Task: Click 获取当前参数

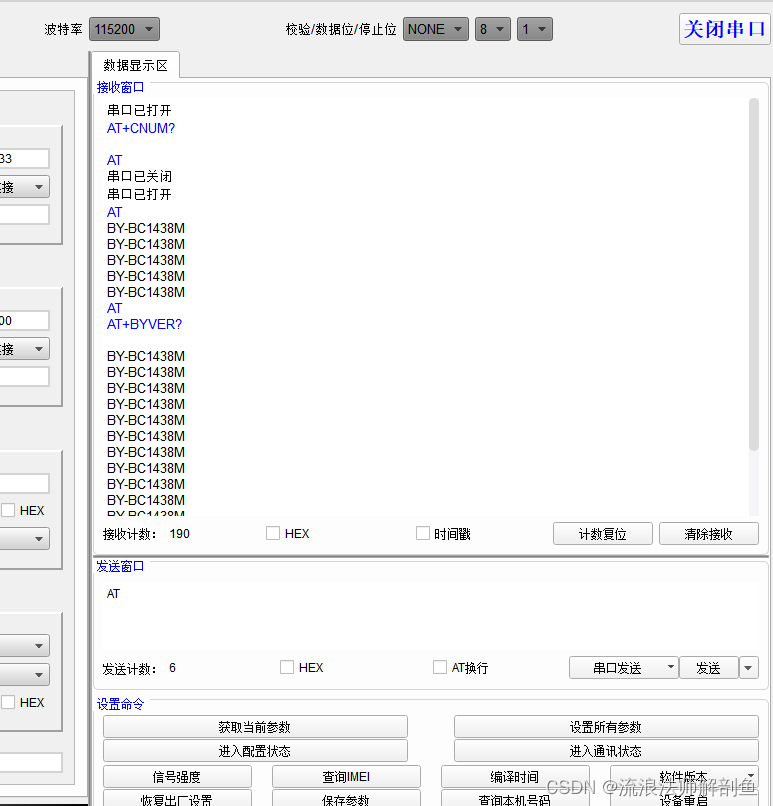Action: point(255,727)
